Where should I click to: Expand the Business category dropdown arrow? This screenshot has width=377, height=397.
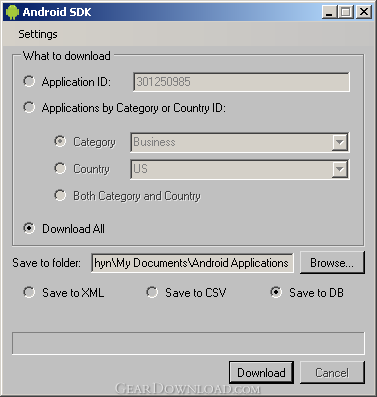pyautogui.click(x=339, y=142)
